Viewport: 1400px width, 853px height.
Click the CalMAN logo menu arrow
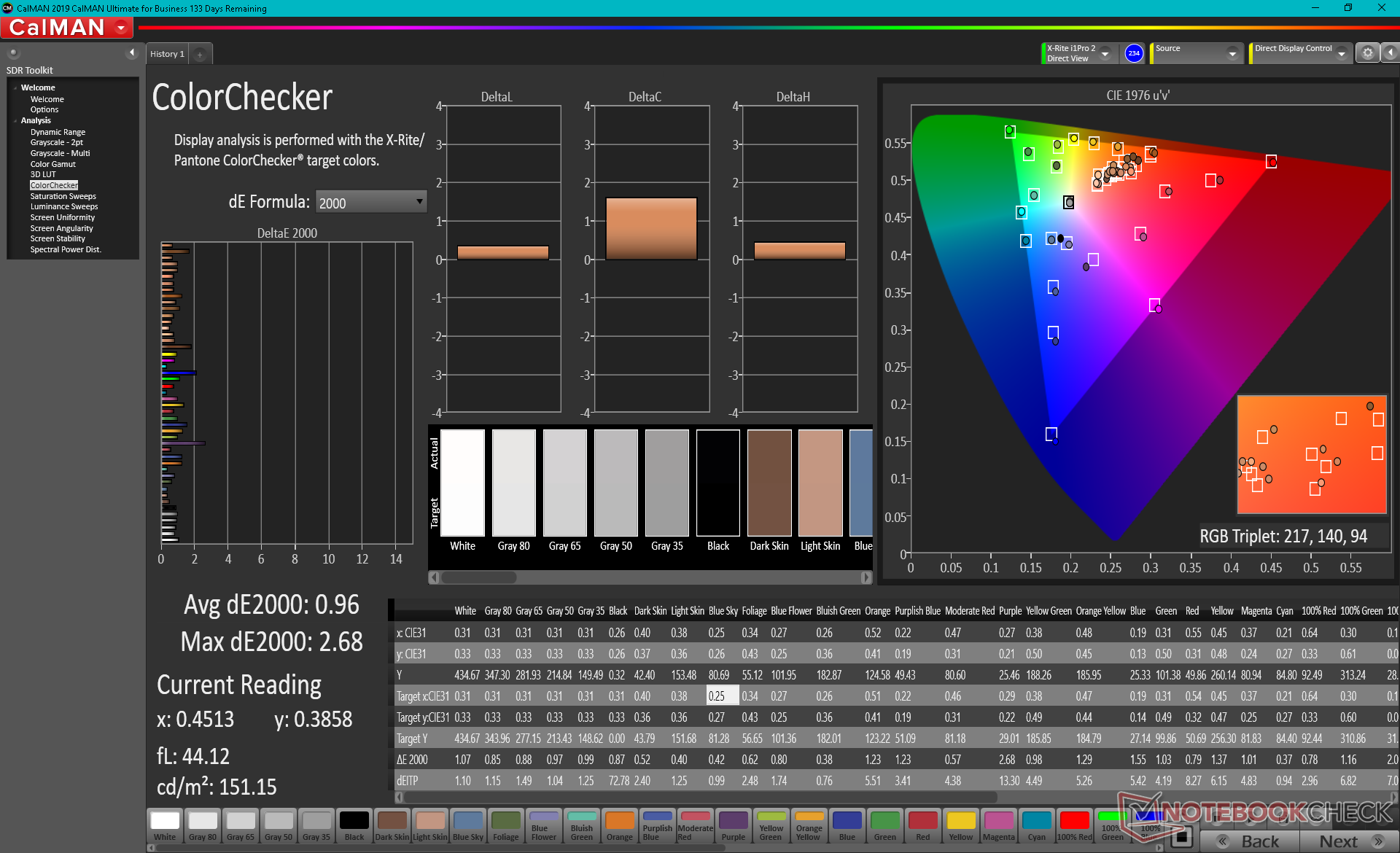pyautogui.click(x=121, y=28)
